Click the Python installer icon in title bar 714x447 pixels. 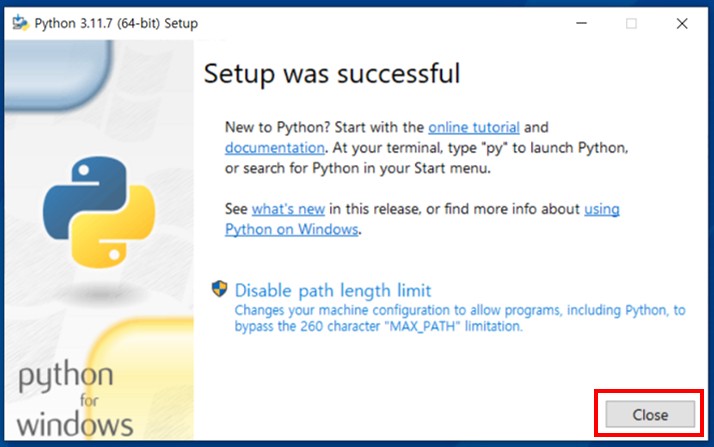(19, 23)
